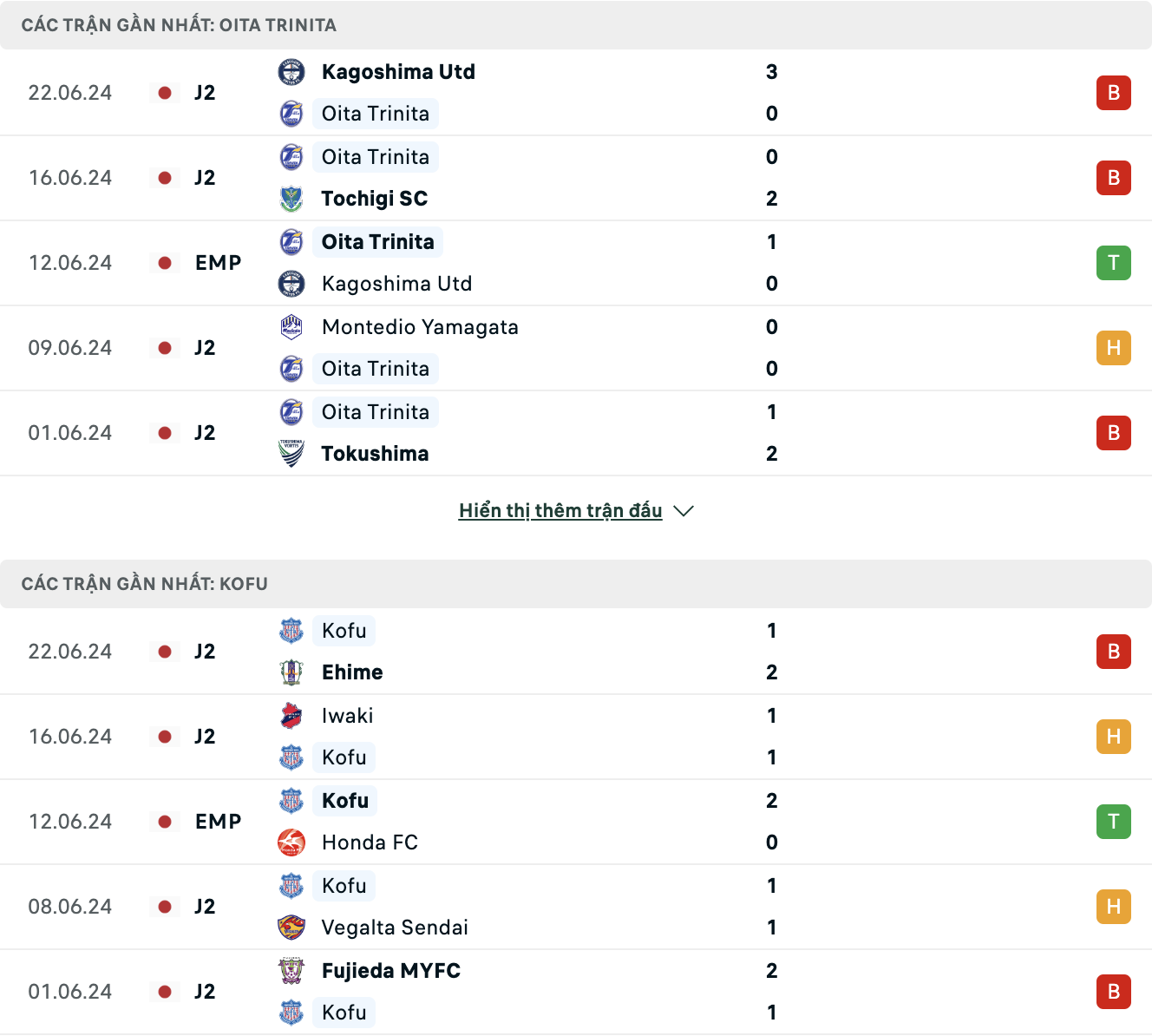Viewport: 1152px width, 1036px height.
Task: Click the Vegalta Sendai team crest
Action: [291, 928]
